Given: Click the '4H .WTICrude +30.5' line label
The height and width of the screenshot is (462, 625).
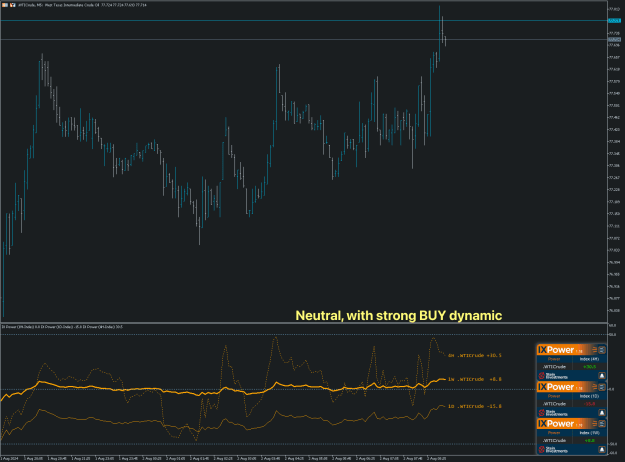Looking at the screenshot, I should pos(475,355).
